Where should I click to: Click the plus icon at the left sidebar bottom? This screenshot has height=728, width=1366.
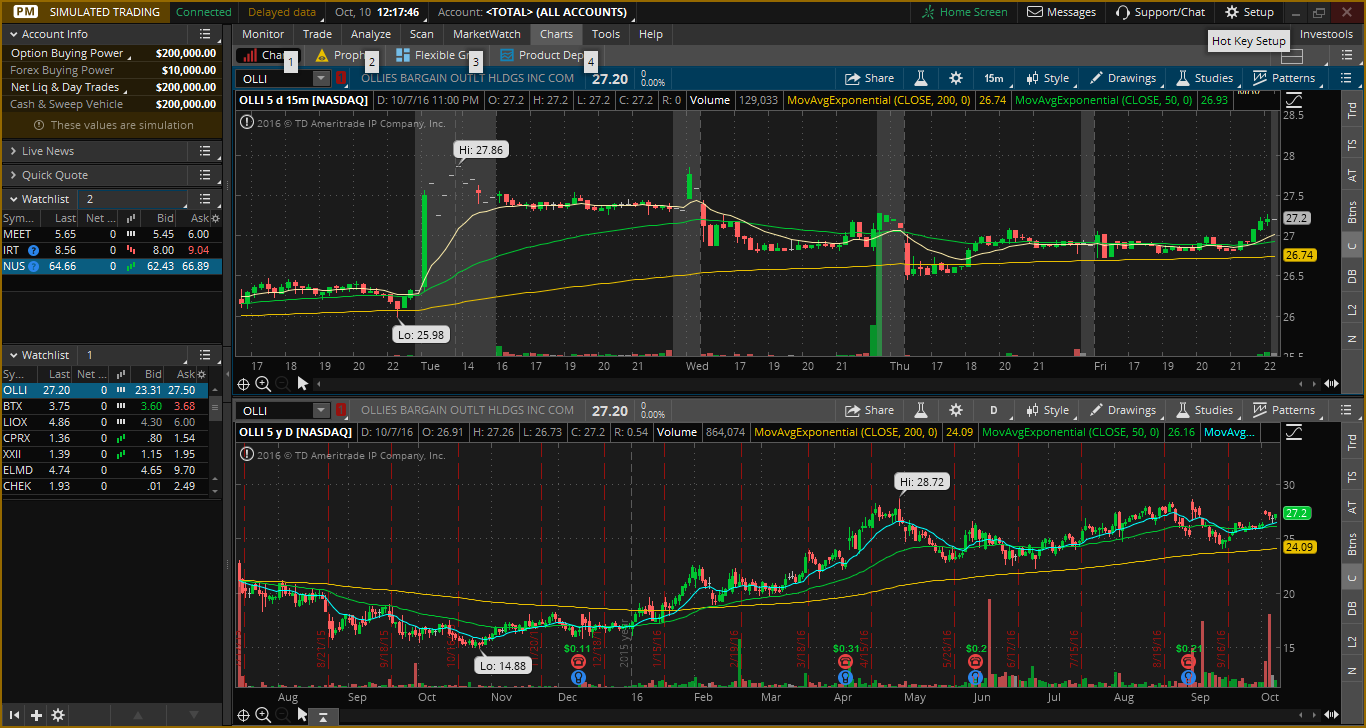[x=37, y=715]
